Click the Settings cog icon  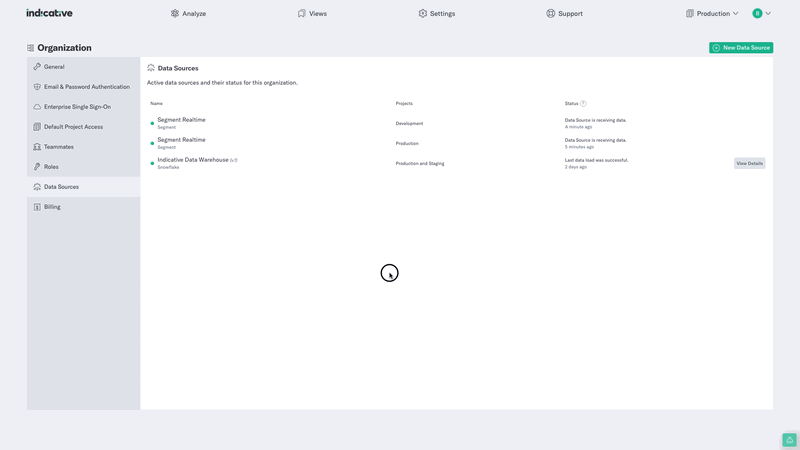pos(422,13)
